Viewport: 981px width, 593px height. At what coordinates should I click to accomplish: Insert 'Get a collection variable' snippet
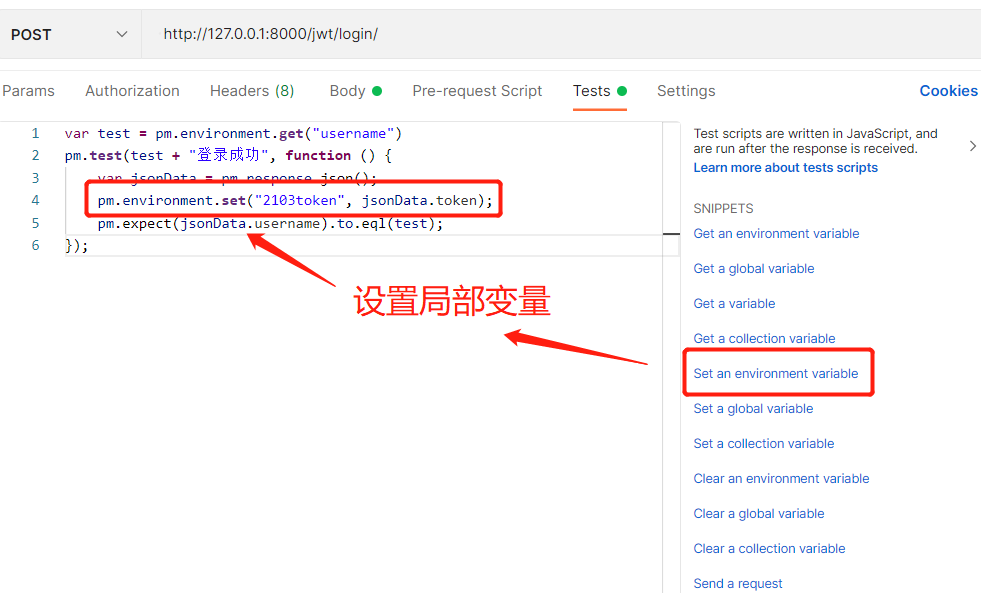pyautogui.click(x=764, y=338)
